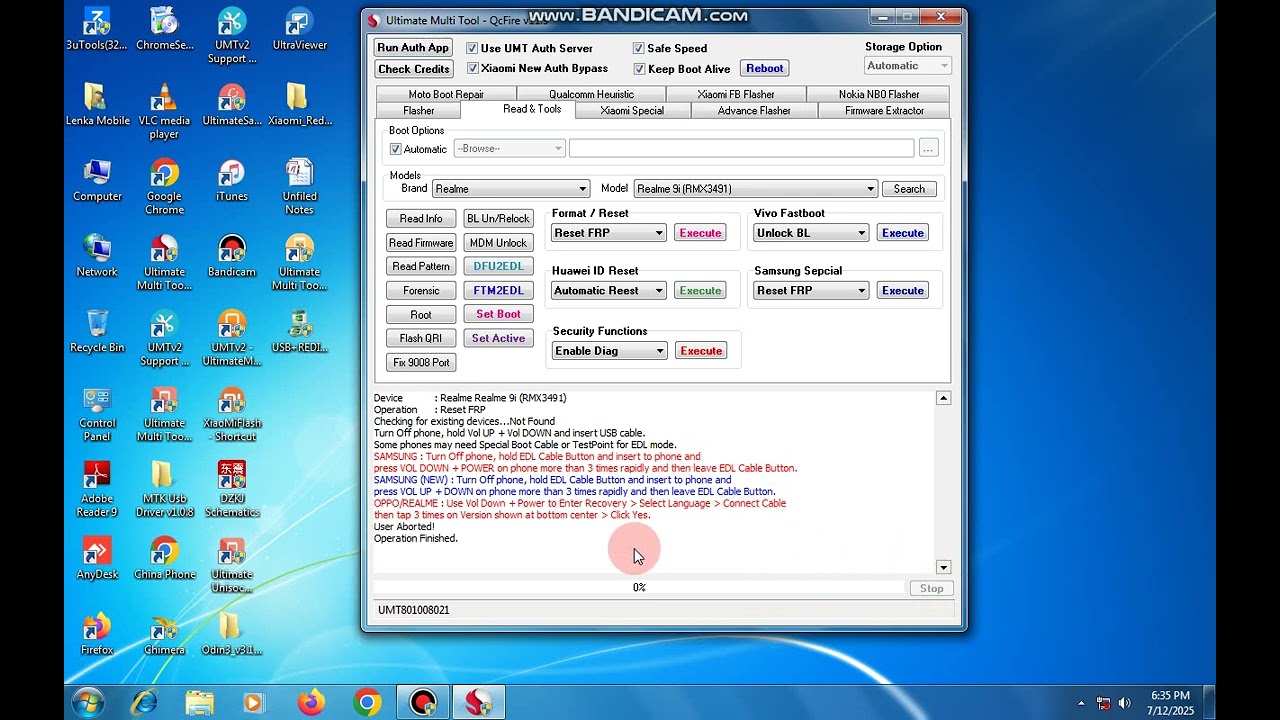Launch the Firefox desktop shortcut
Viewport: 1280px width, 720px height.
(x=97, y=634)
